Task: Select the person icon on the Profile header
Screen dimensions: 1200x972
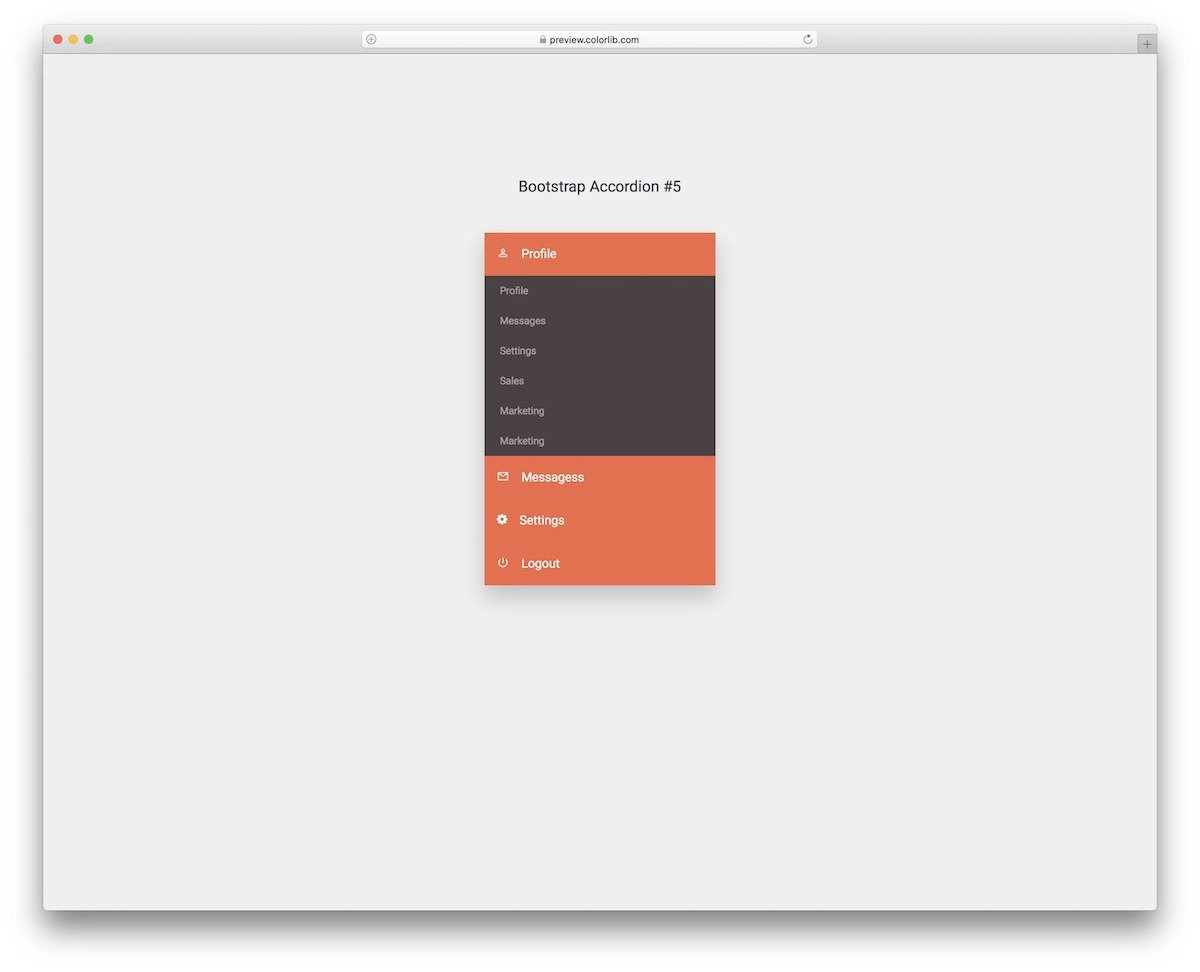Action: [x=502, y=253]
